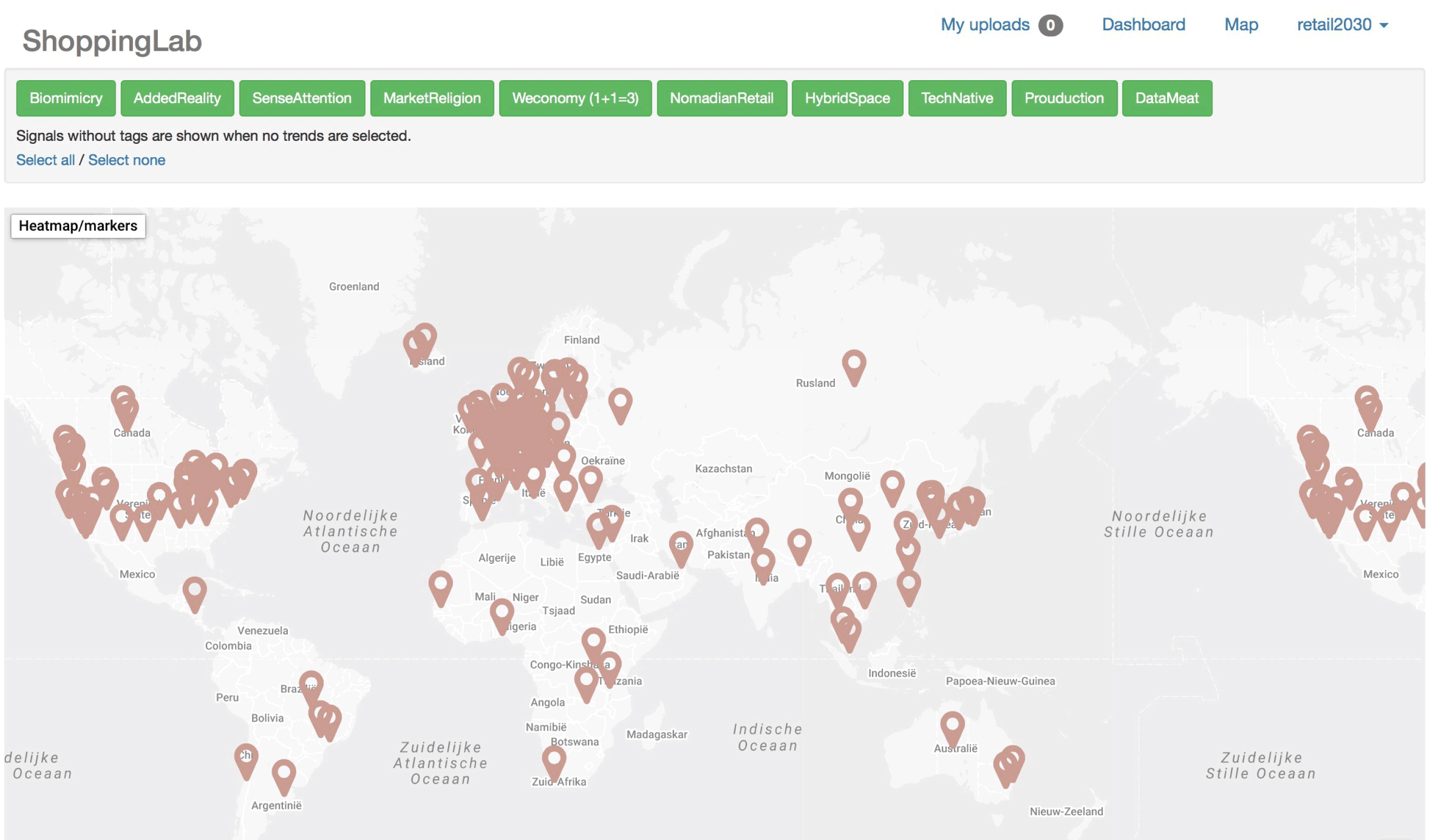
Task: Click Select all trends link
Action: (x=45, y=160)
